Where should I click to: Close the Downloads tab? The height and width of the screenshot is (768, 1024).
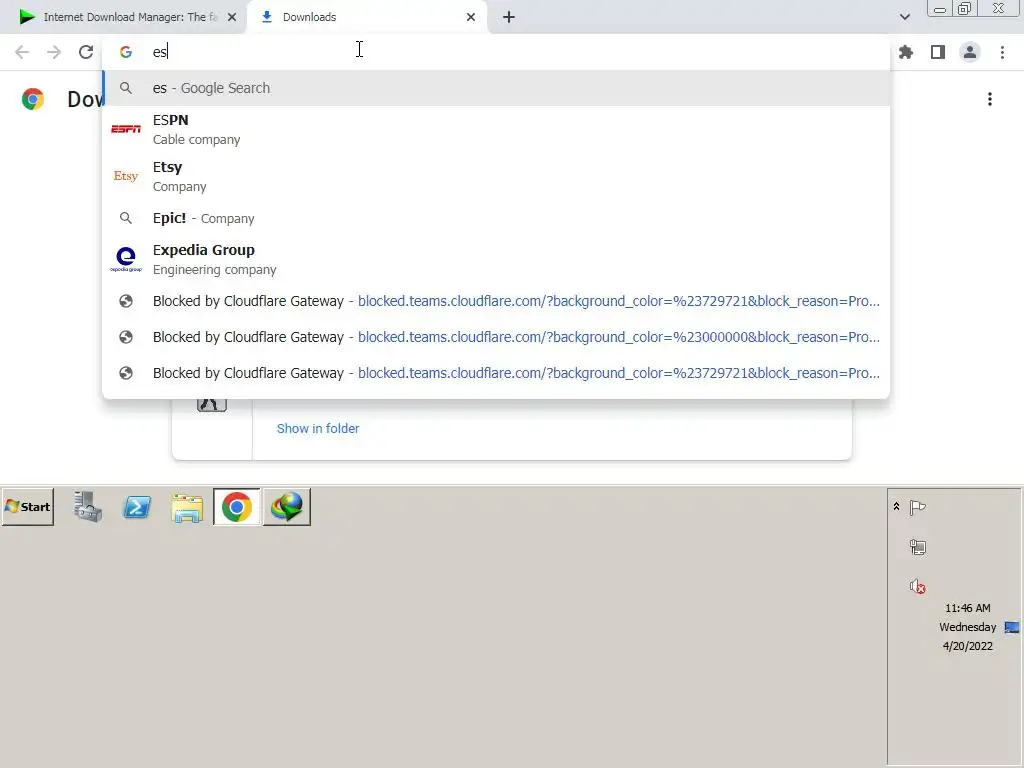pos(471,17)
